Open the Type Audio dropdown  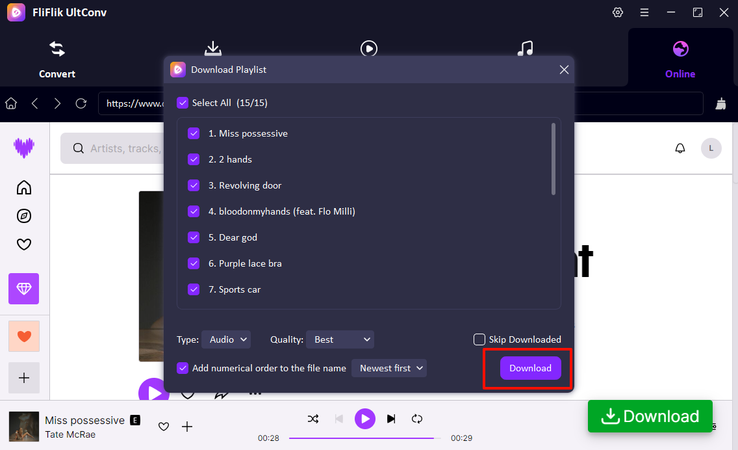226,339
